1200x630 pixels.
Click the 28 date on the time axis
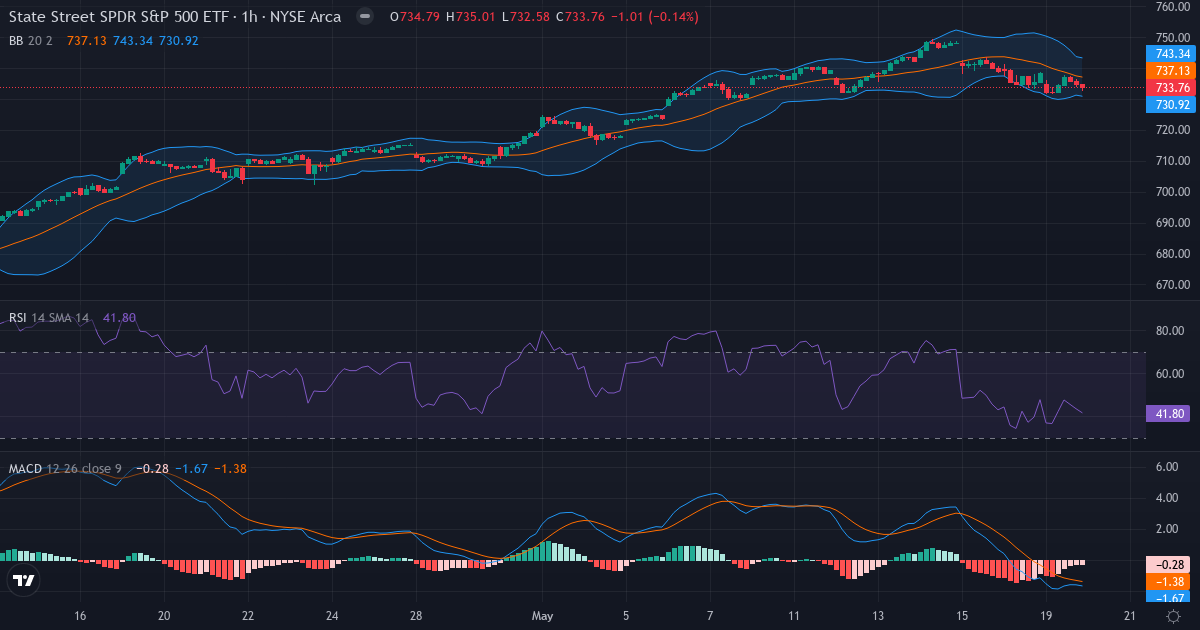(x=416, y=616)
